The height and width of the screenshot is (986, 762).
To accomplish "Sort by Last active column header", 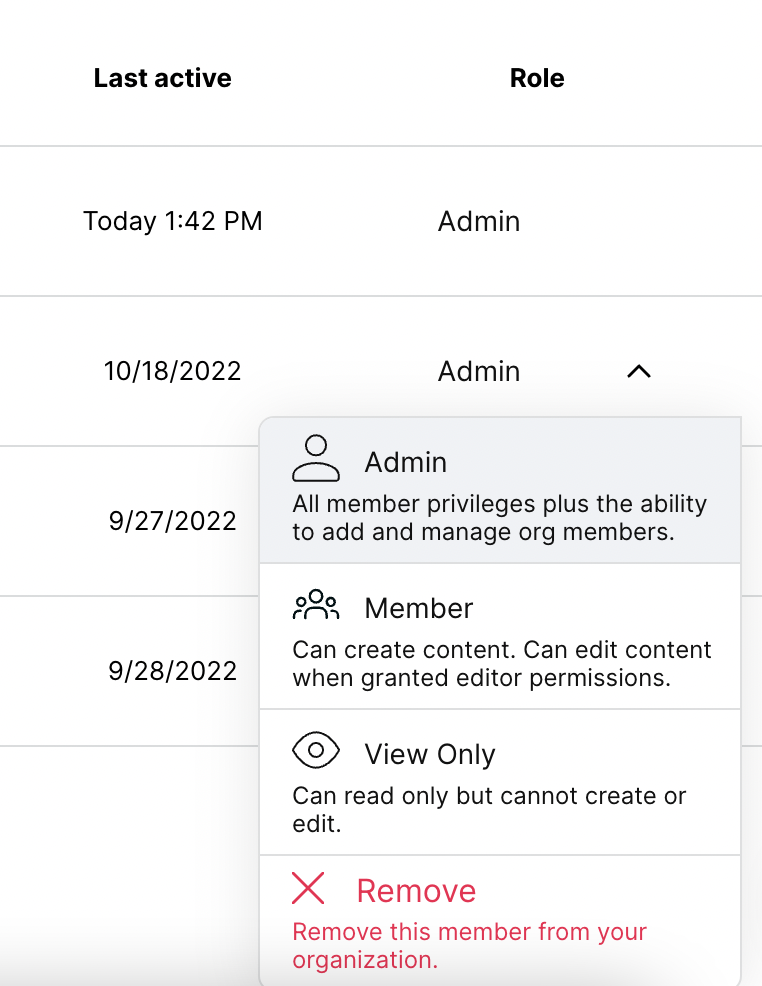I will pyautogui.click(x=163, y=78).
